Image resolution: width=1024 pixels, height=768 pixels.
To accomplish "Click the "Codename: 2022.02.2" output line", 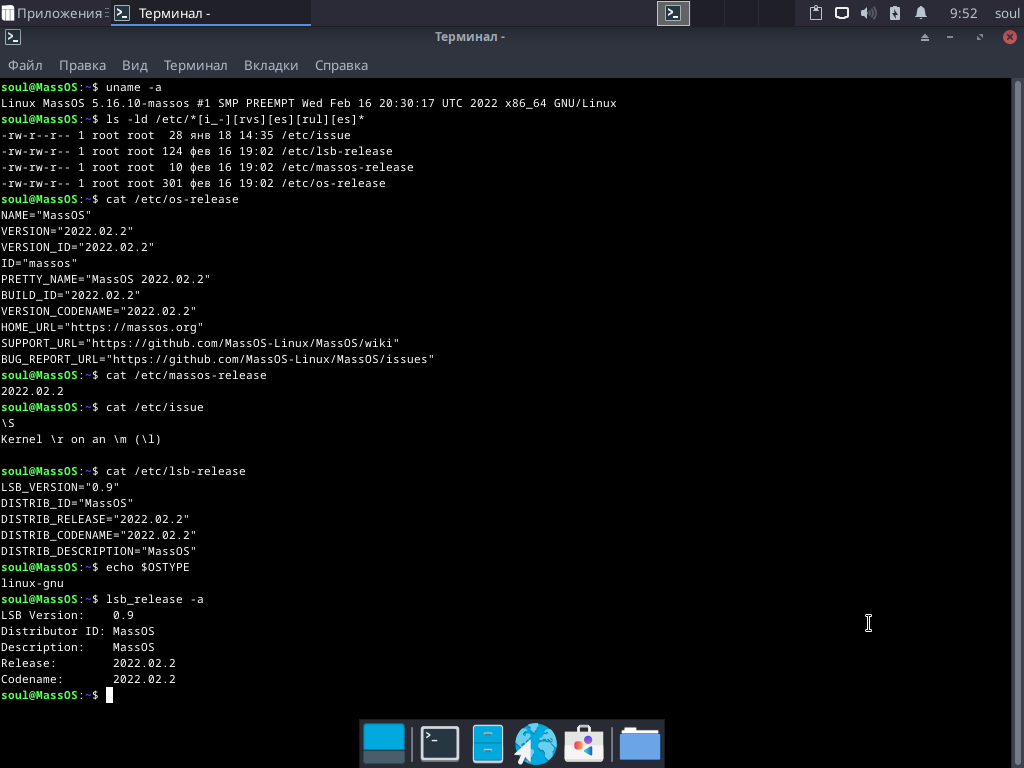I will (88, 679).
